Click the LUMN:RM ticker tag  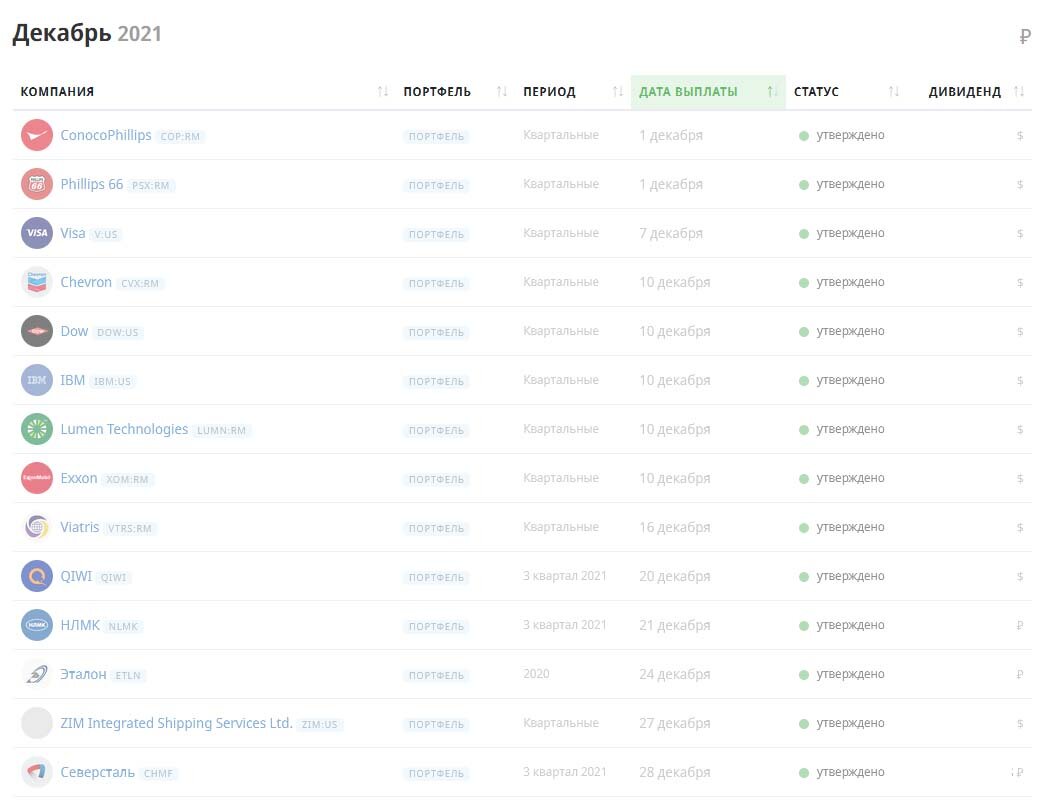[x=221, y=431]
